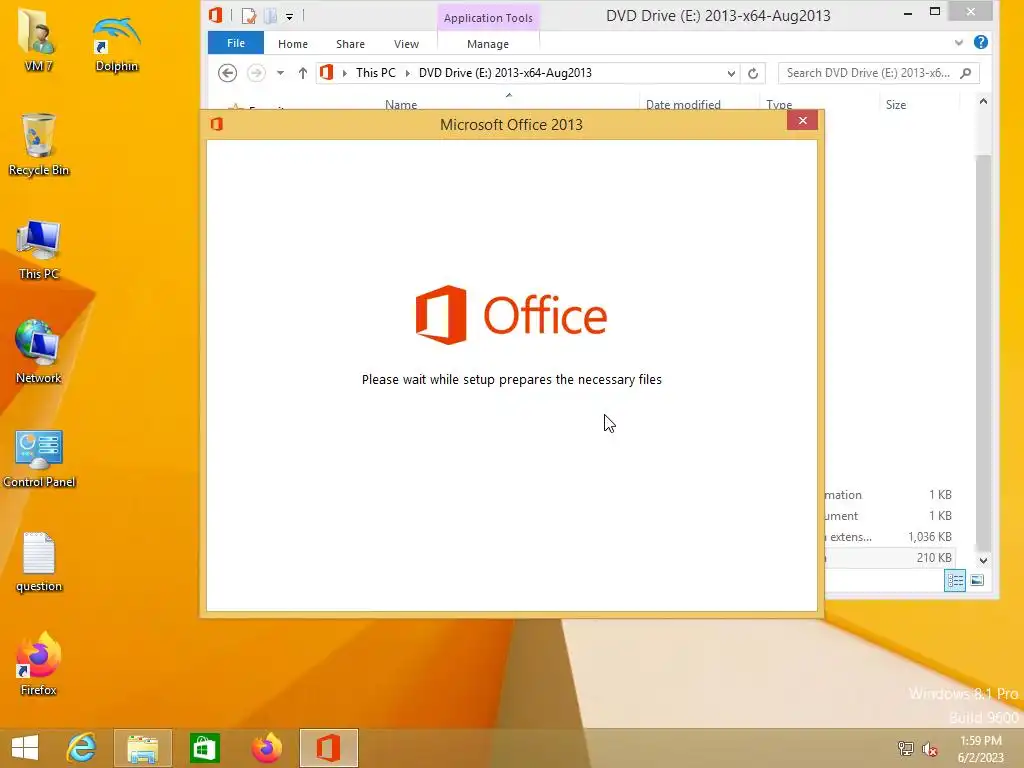Screen dimensions: 1024x768
Task: Click the Explorer scrollbar up arrow
Action: (x=983, y=101)
